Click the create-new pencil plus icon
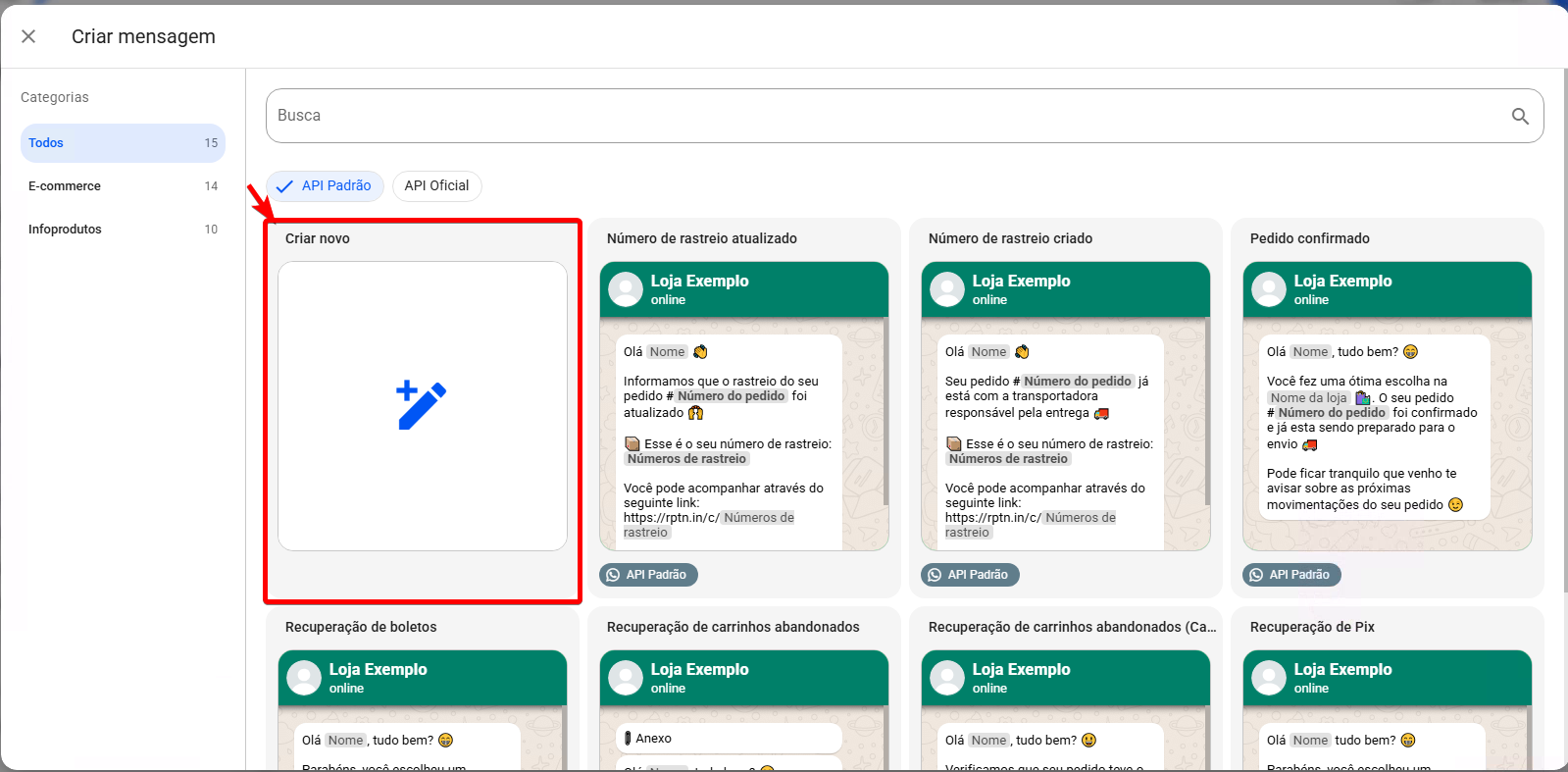The height and width of the screenshot is (772, 1568). (422, 405)
